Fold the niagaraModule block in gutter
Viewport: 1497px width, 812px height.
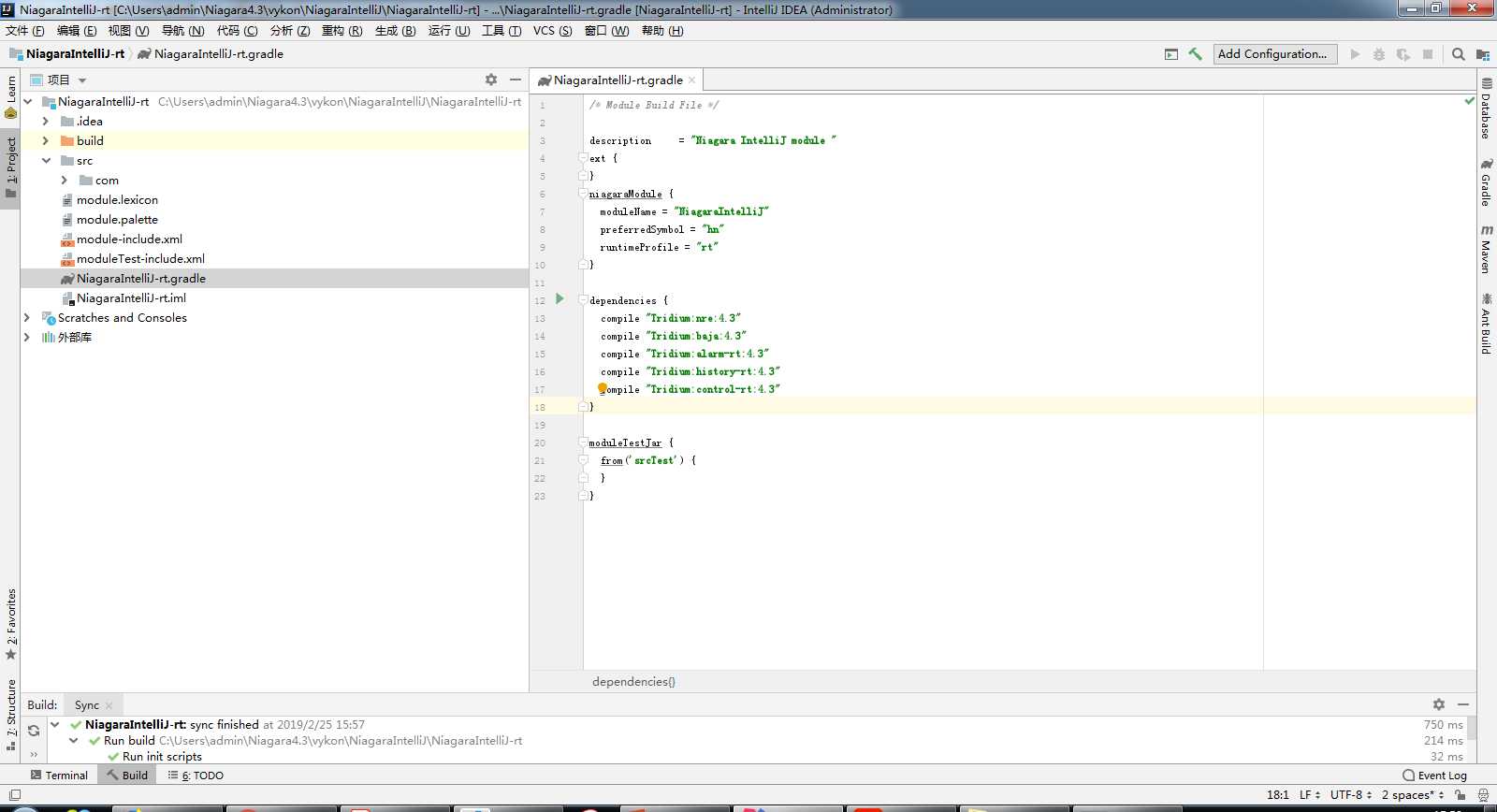583,194
